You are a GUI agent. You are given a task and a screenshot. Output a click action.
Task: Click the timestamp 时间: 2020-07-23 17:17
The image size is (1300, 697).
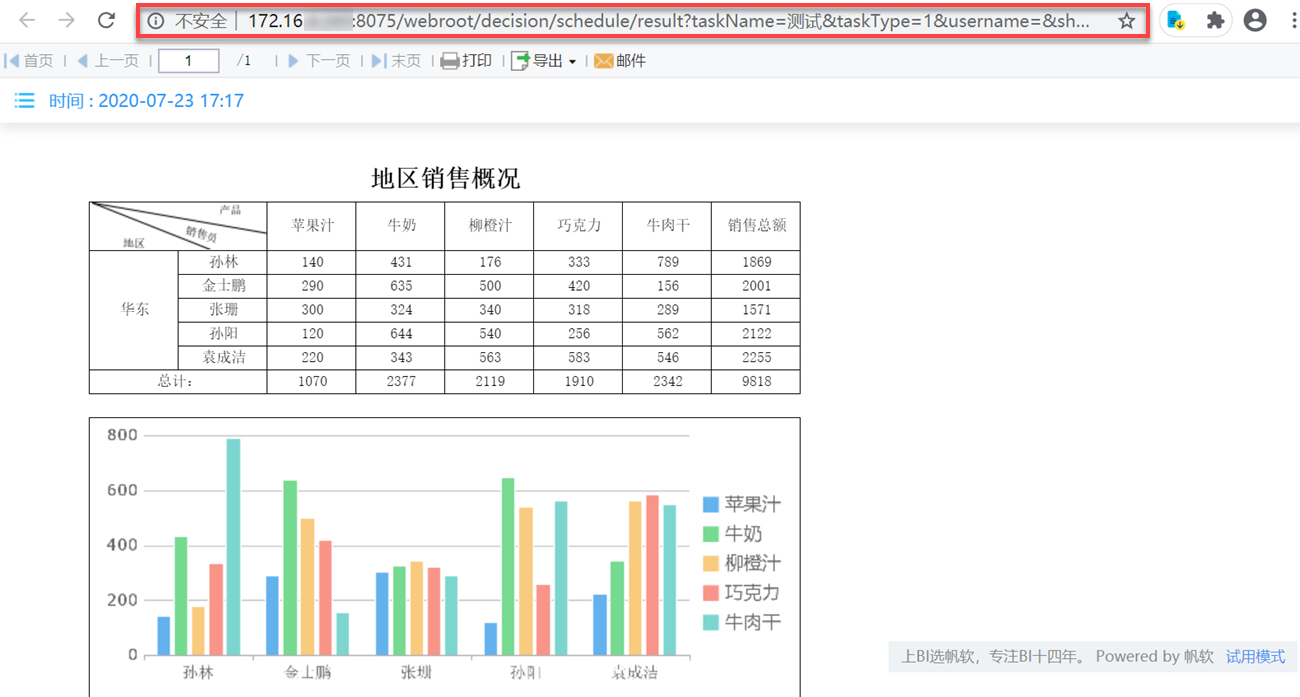point(146,100)
